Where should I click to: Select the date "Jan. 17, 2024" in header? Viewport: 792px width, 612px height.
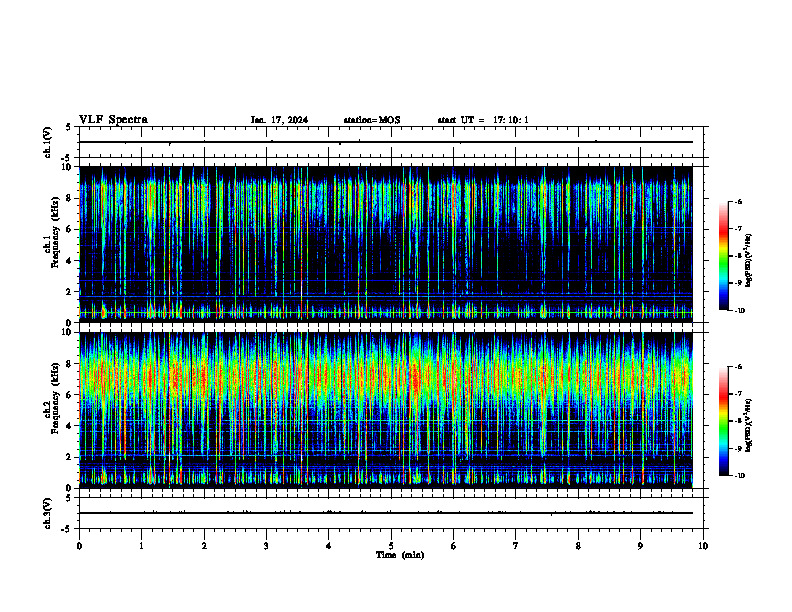(279, 120)
